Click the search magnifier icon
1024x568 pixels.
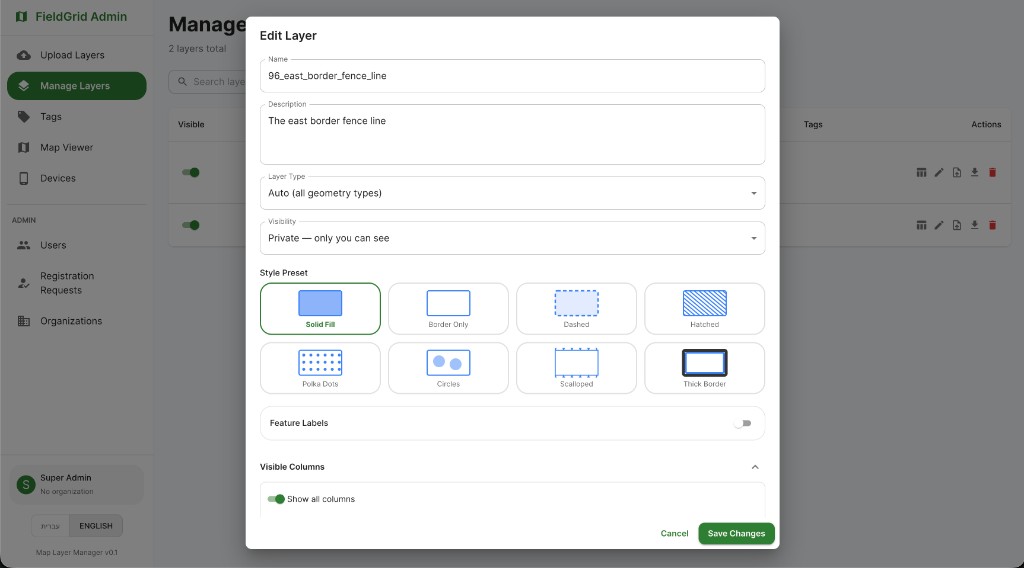pos(182,82)
